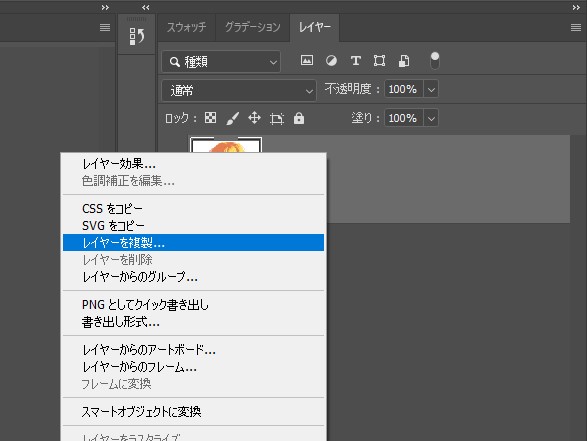Screen dimensions: 587x441
Task: Click the 不透明度 100% value field
Action: point(404,89)
